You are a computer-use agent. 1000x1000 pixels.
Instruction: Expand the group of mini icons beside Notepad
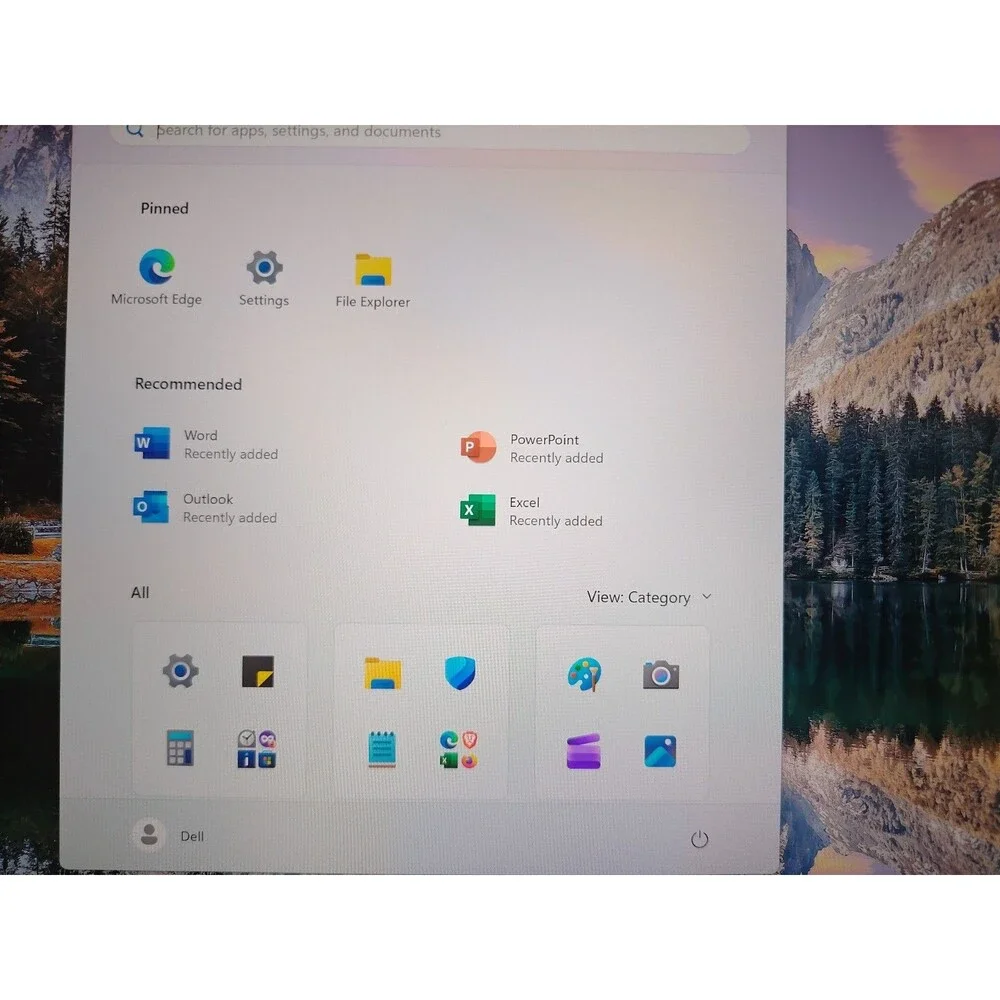click(459, 750)
